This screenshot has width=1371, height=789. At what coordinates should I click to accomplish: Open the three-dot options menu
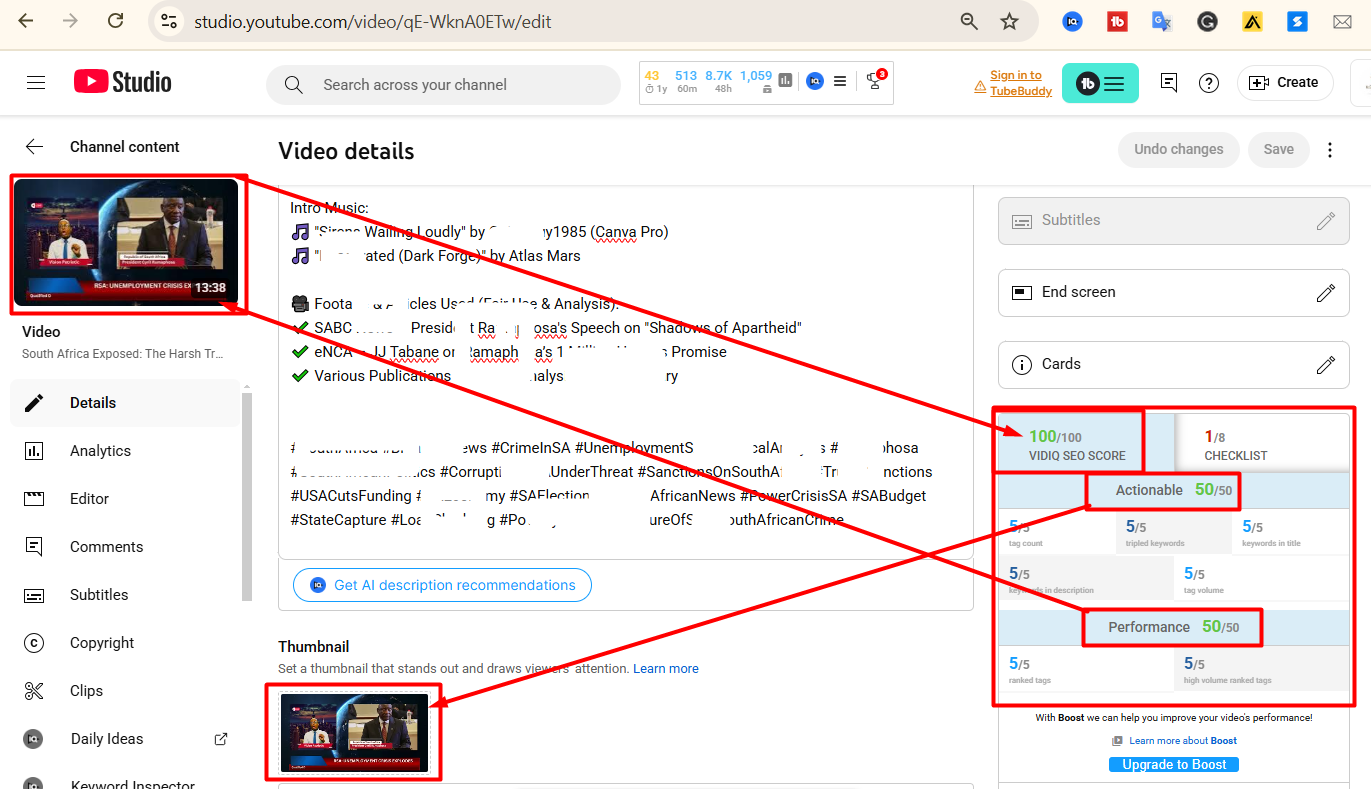[x=1330, y=150]
